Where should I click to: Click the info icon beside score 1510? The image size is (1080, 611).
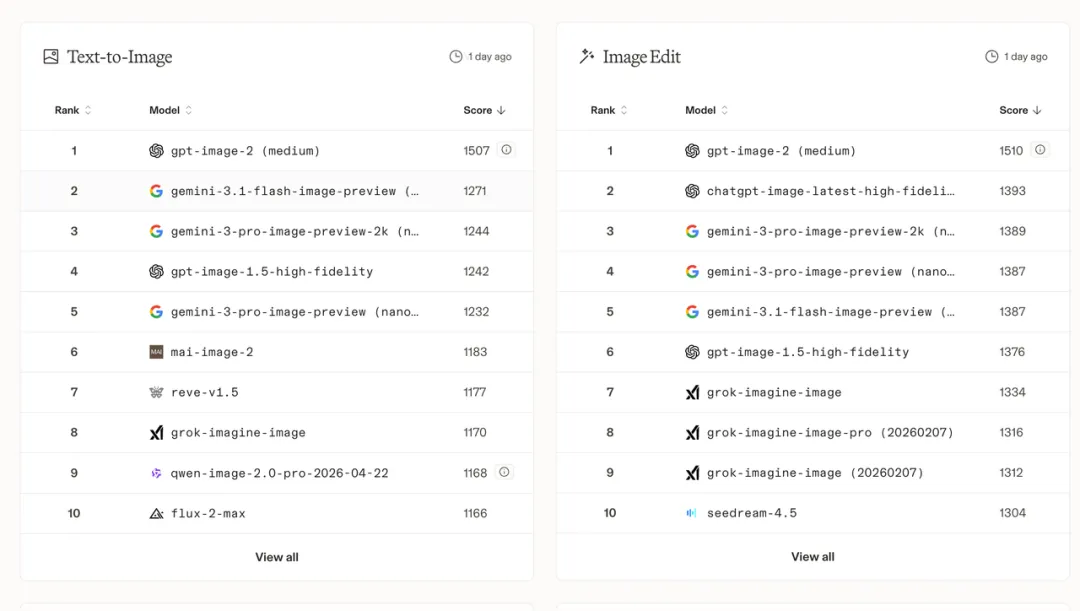coord(1040,150)
